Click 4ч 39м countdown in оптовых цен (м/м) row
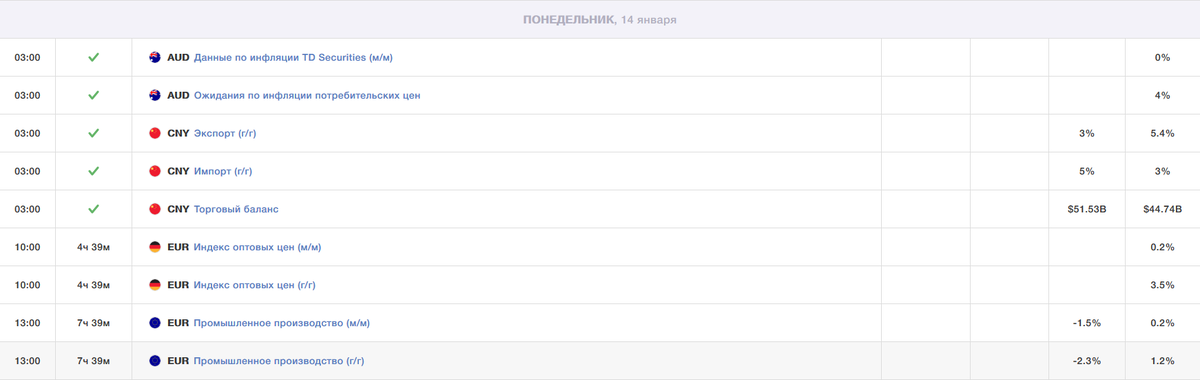This screenshot has width=1200, height=380. [x=93, y=248]
